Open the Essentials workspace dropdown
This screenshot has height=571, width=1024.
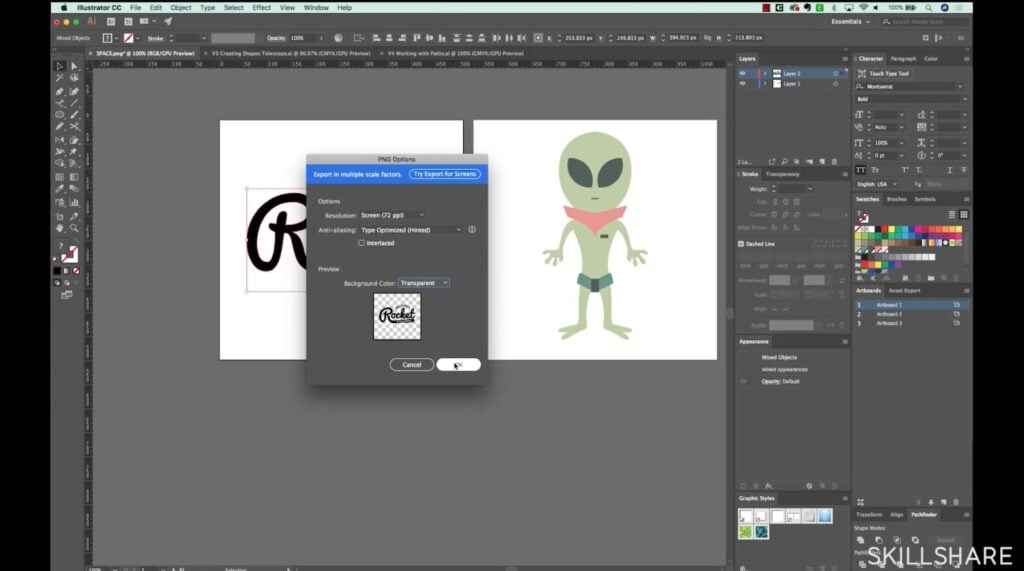[850, 22]
